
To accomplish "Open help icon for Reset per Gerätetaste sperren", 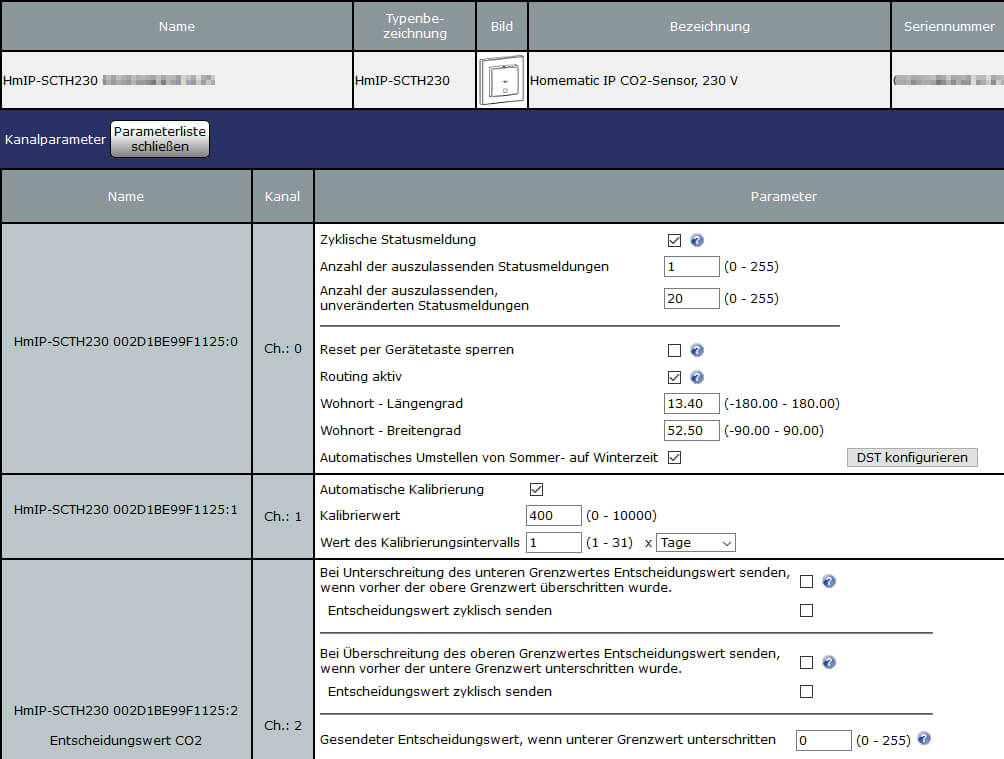I will tap(697, 350).
